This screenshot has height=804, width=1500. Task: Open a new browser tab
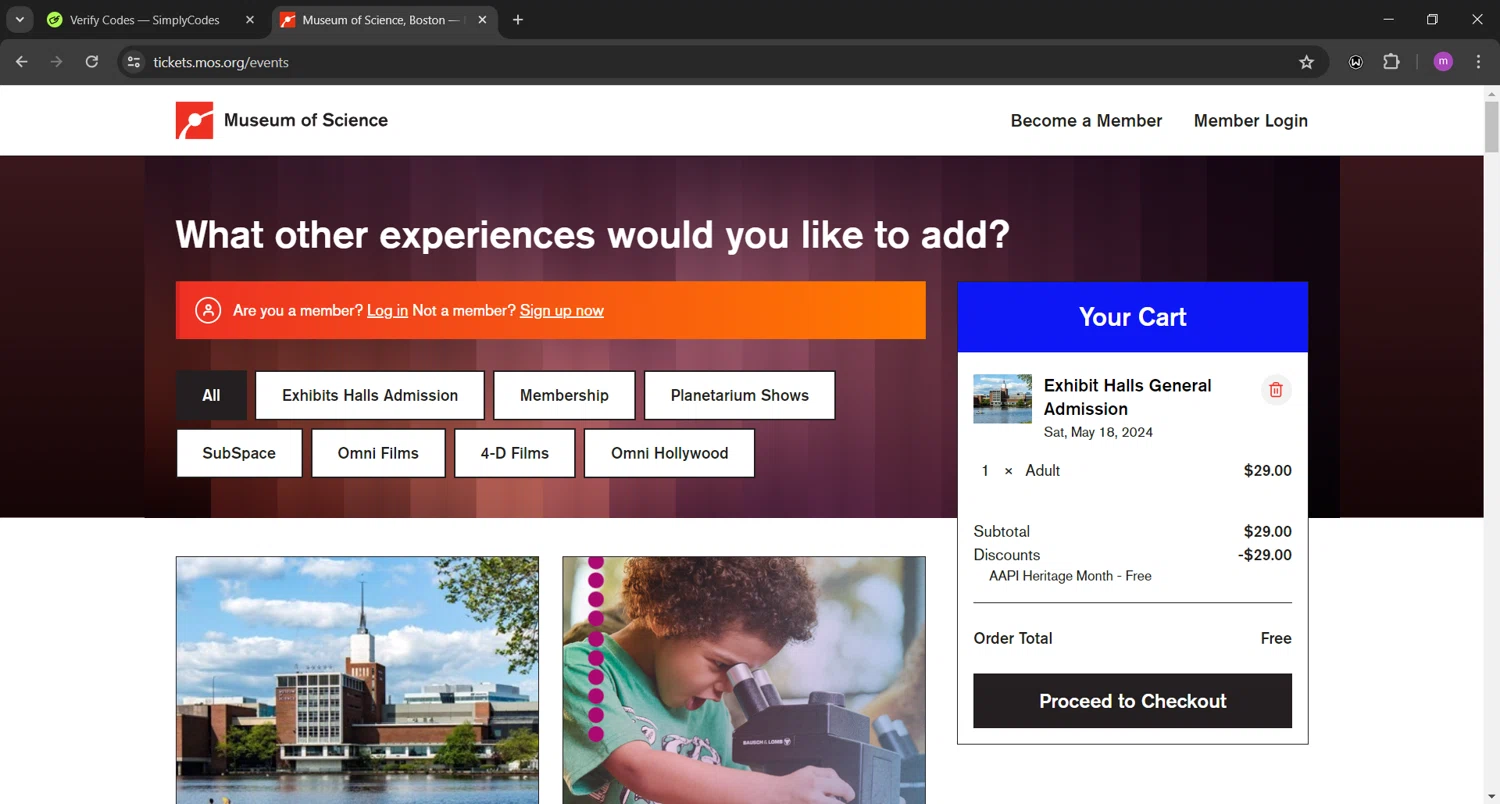(x=517, y=20)
